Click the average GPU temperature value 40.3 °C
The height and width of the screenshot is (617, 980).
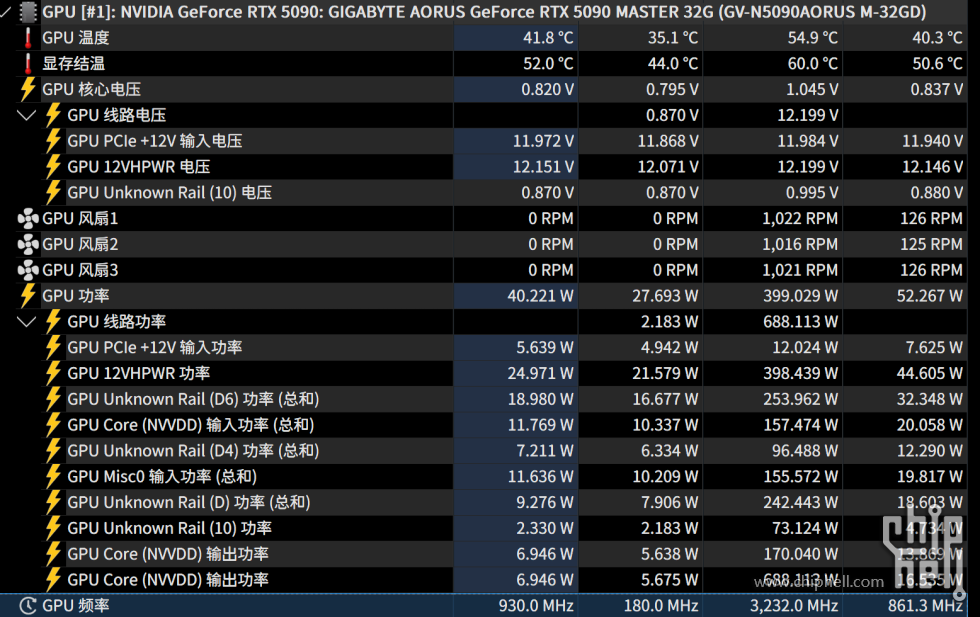pyautogui.click(x=937, y=38)
